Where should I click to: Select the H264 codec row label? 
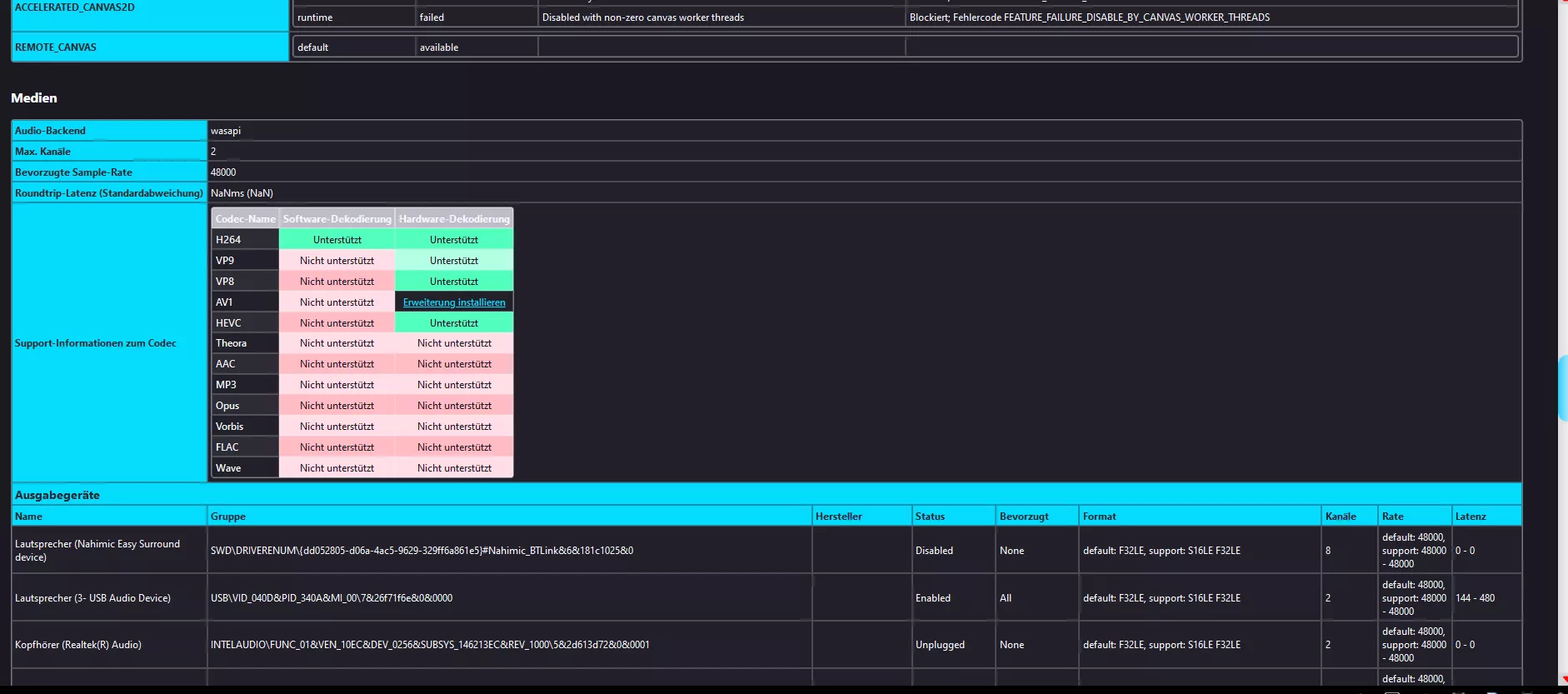228,240
